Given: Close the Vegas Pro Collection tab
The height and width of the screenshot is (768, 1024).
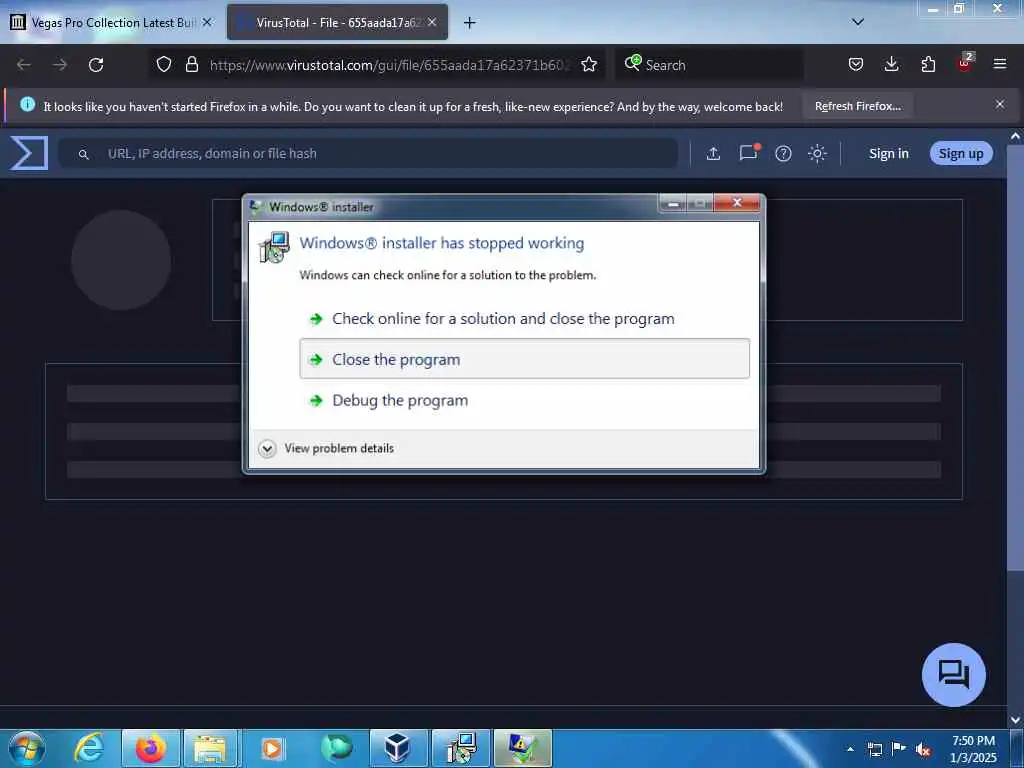Looking at the screenshot, I should pos(207,22).
